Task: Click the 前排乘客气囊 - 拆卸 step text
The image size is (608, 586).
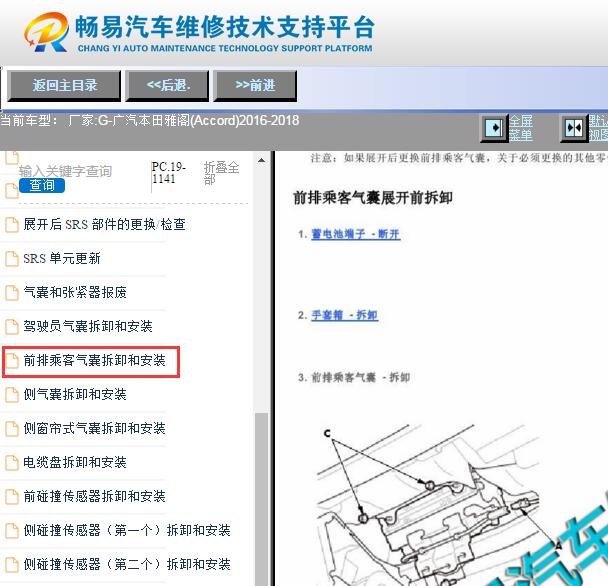Action: pyautogui.click(x=361, y=377)
